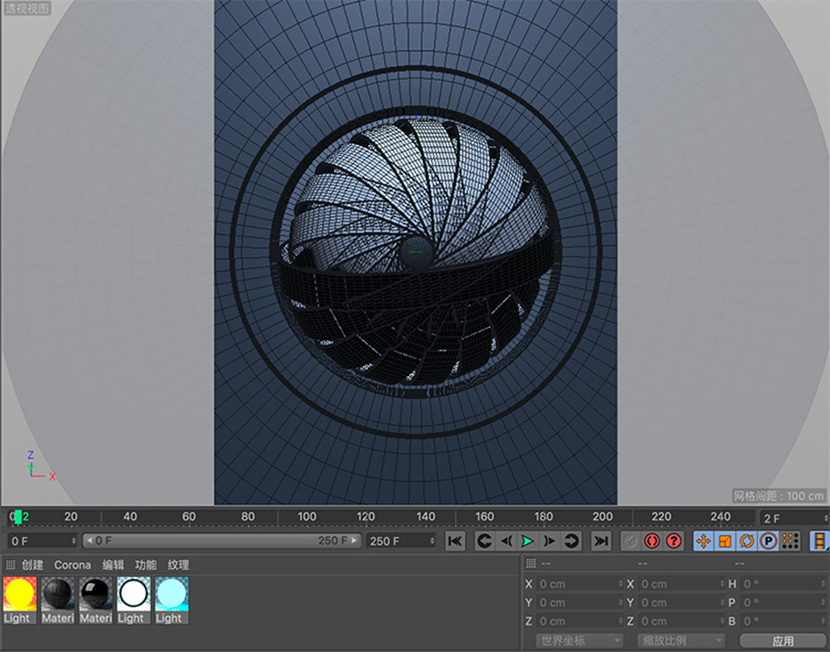
Task: Open the 创建 menu
Action: [32, 565]
